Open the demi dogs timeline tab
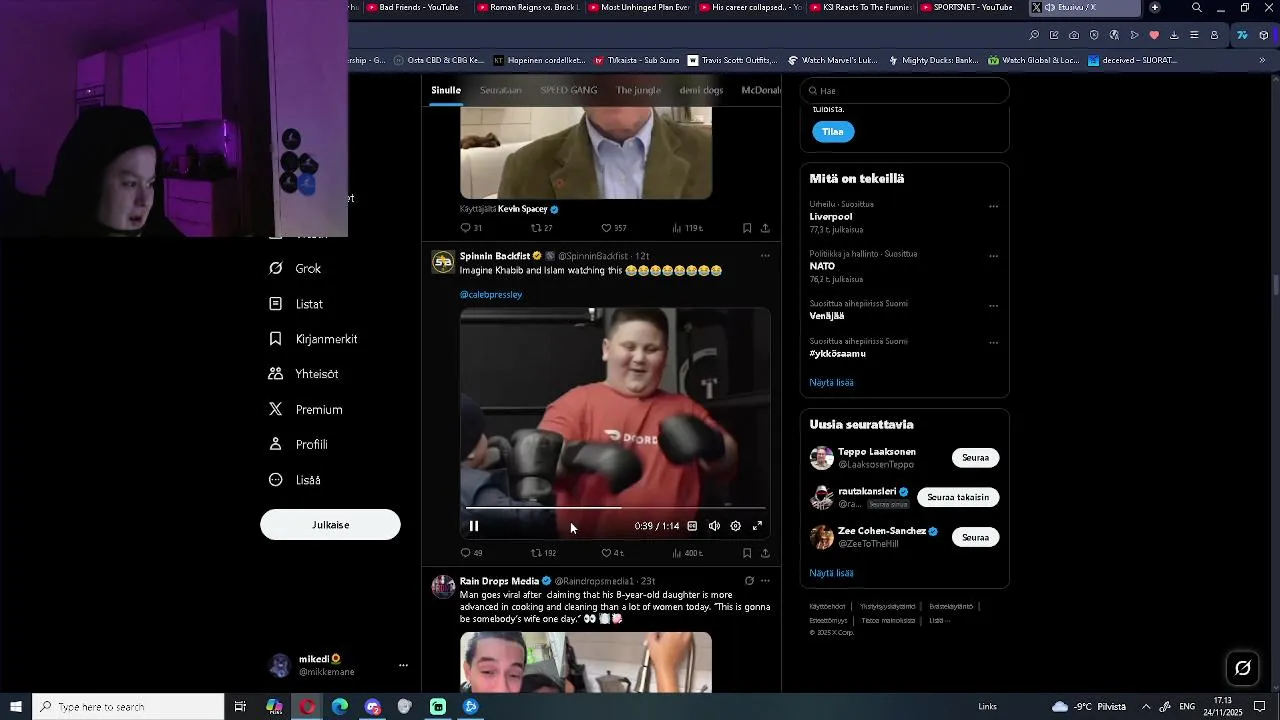 [x=701, y=90]
